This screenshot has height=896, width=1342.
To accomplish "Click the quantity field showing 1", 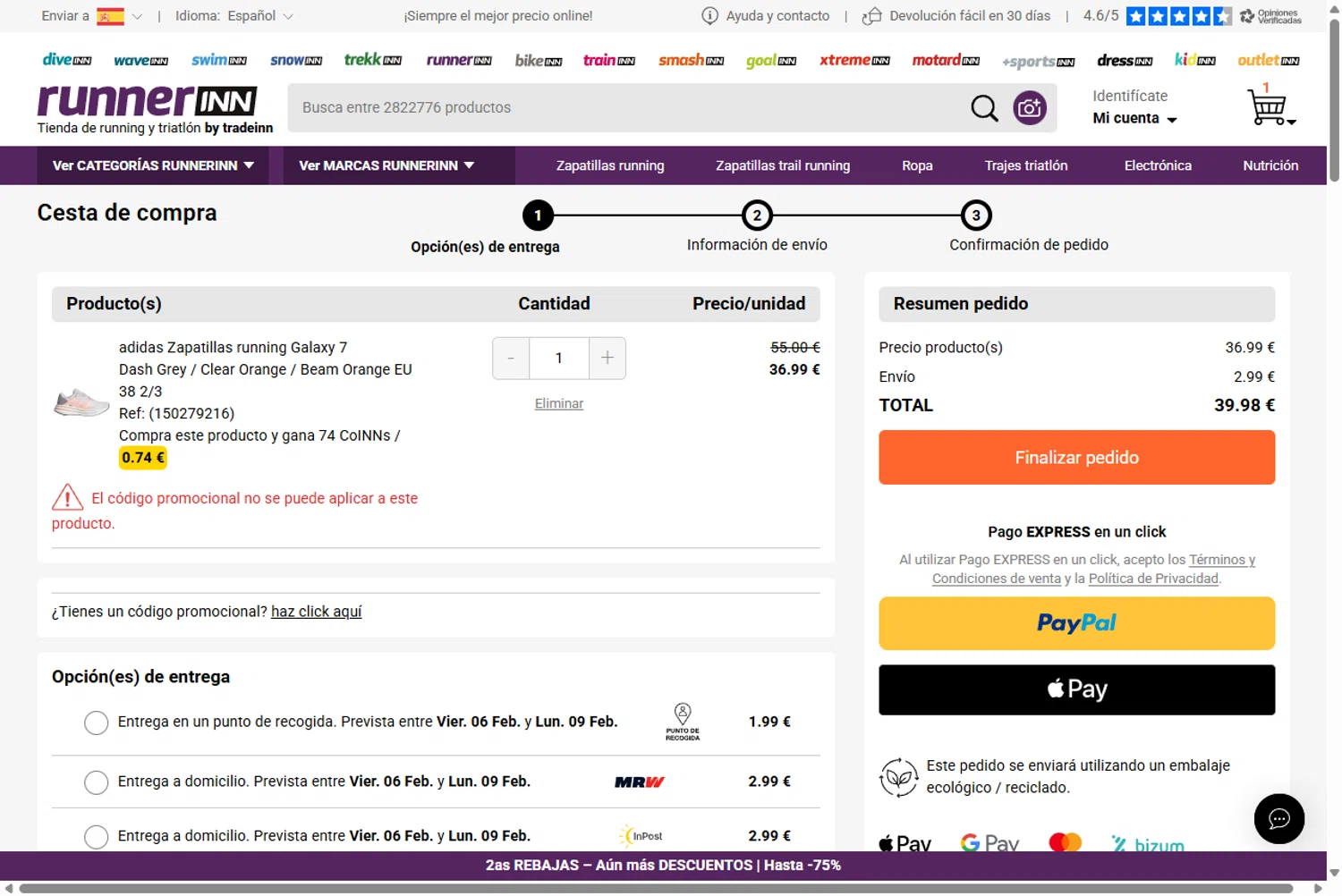I will point(559,359).
